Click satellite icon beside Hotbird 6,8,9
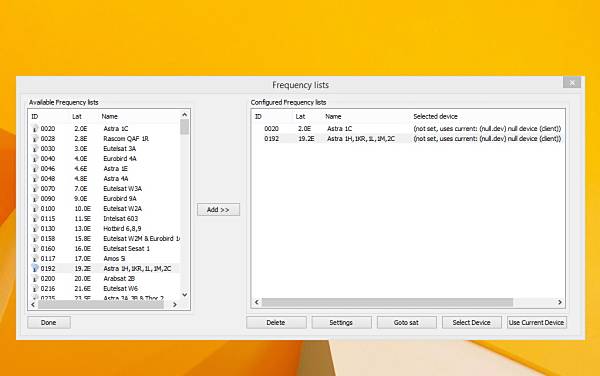Viewport: 600px width, 376px height. [35, 228]
